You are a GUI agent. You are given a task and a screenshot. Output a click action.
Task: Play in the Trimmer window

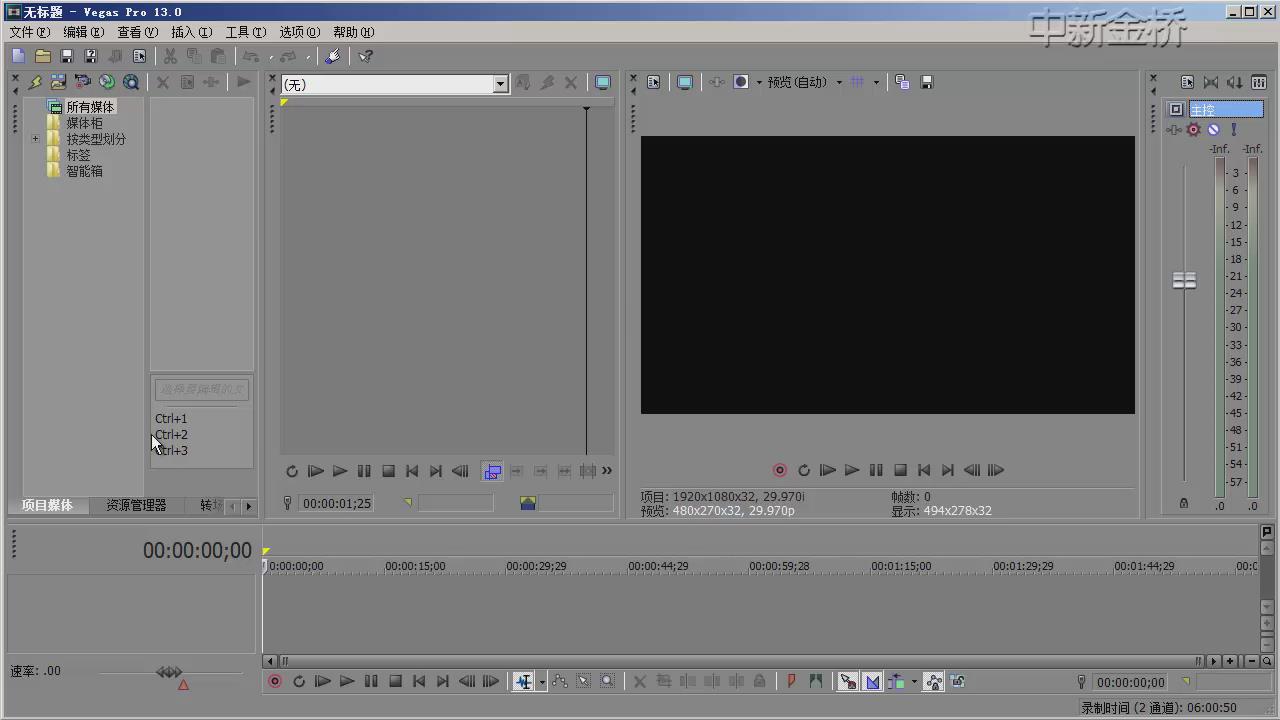tap(340, 471)
